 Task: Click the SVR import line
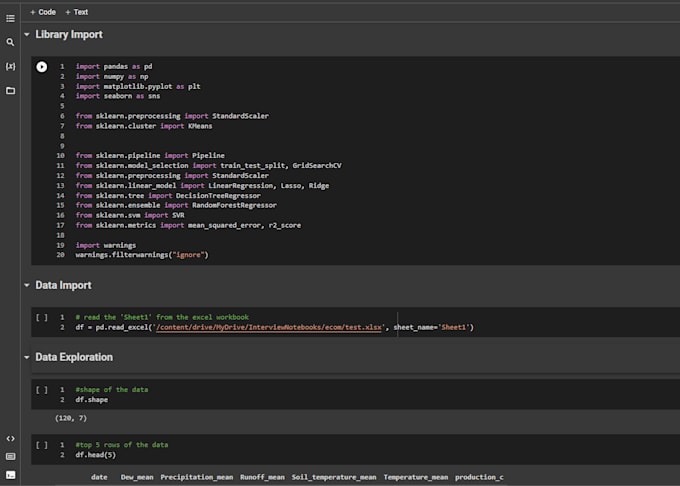tap(130, 215)
